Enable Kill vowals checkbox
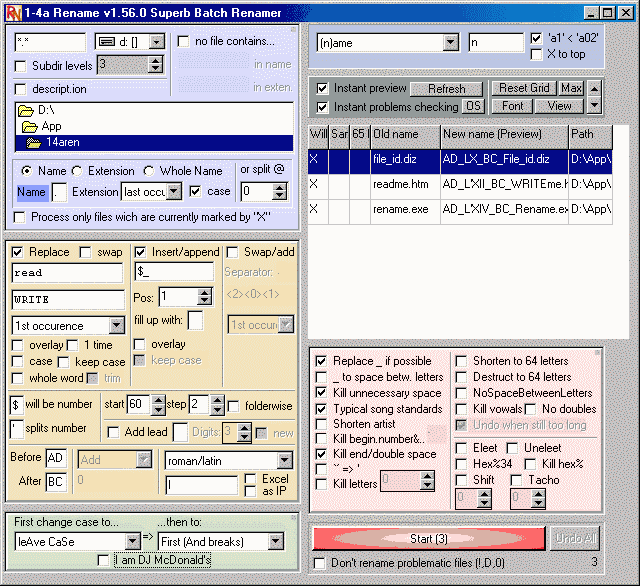 click(x=461, y=409)
